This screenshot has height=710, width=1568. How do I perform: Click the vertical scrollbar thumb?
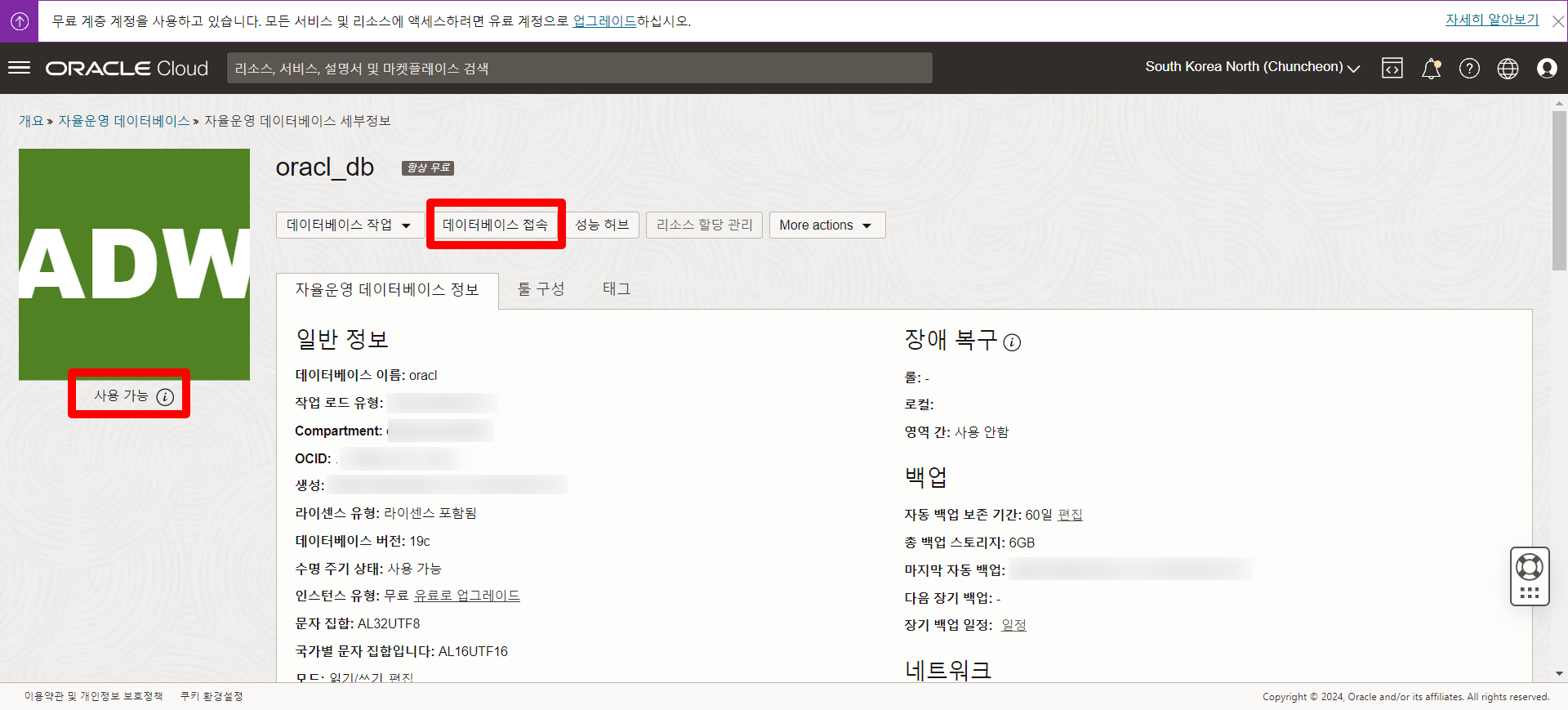[1559, 190]
